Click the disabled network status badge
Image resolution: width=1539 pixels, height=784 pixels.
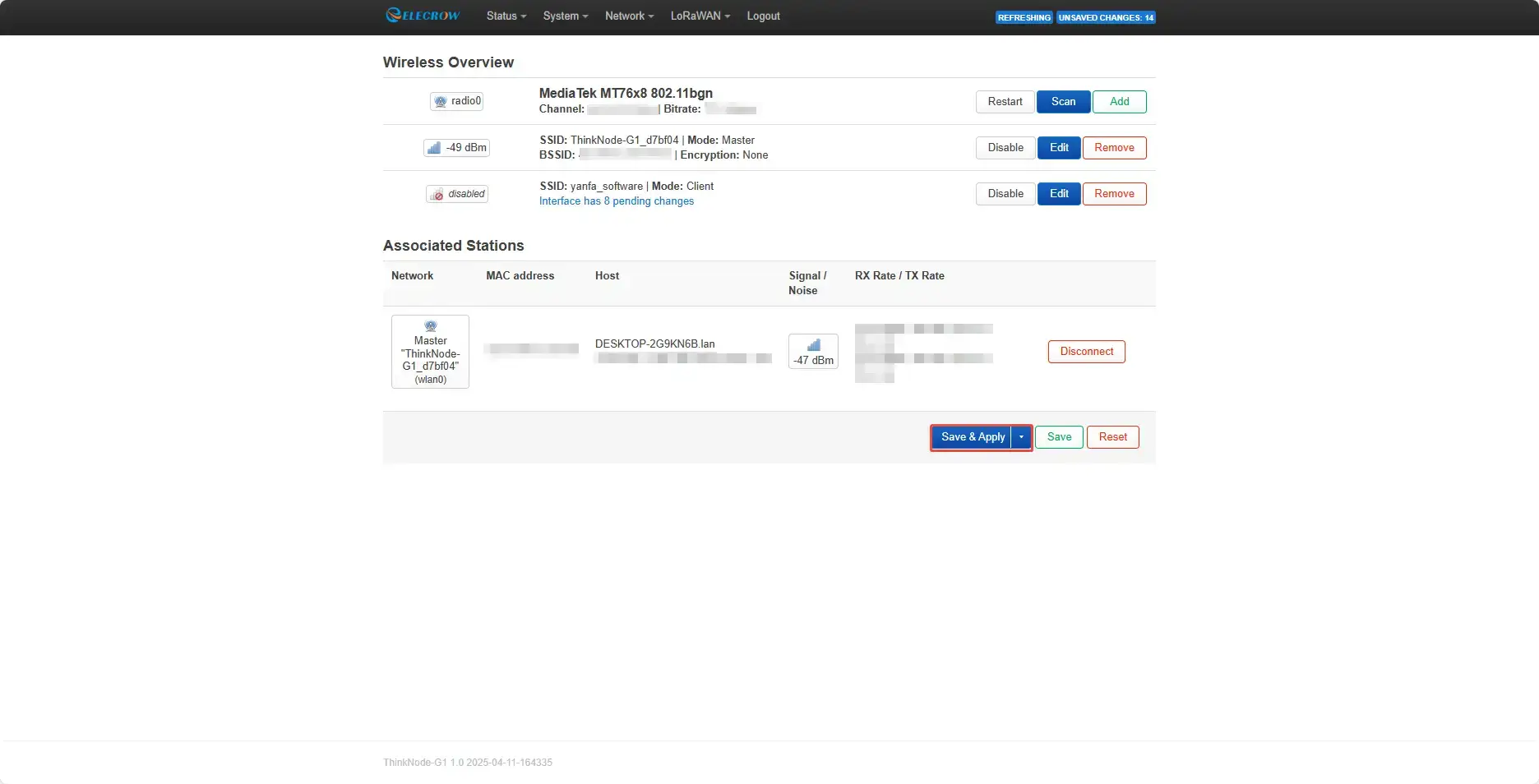click(456, 194)
